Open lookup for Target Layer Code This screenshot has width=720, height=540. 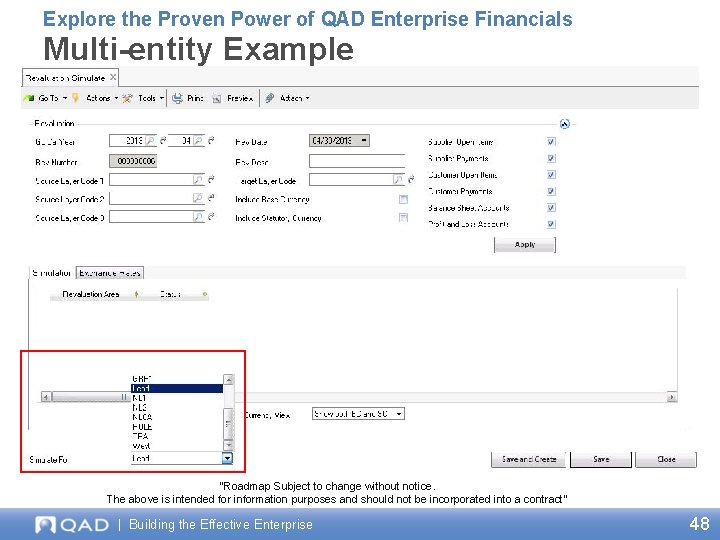point(398,180)
